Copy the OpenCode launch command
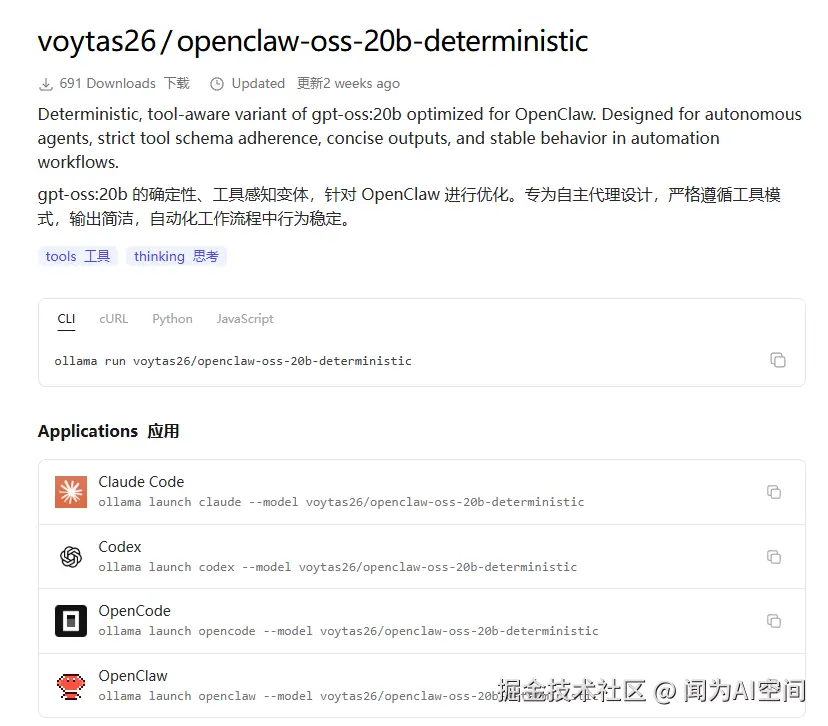The image size is (828, 726). click(774, 621)
